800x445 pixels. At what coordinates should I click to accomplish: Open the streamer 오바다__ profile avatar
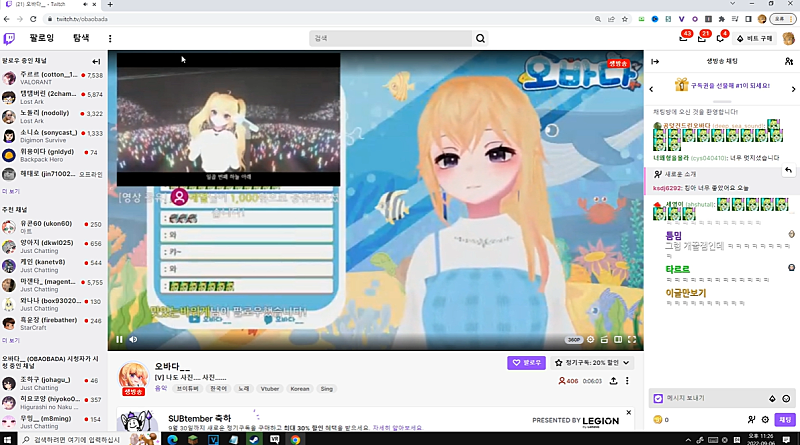(x=133, y=376)
